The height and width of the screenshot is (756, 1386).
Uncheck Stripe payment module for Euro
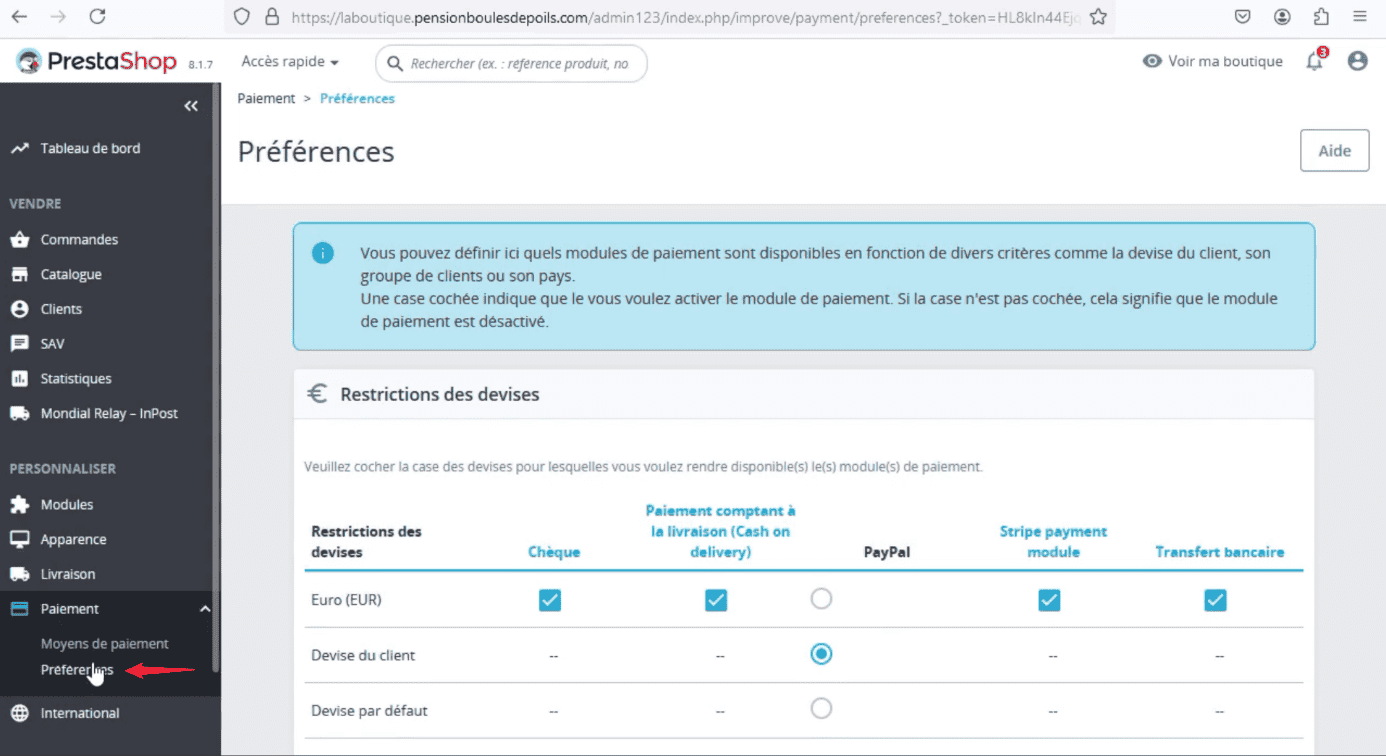pos(1049,600)
